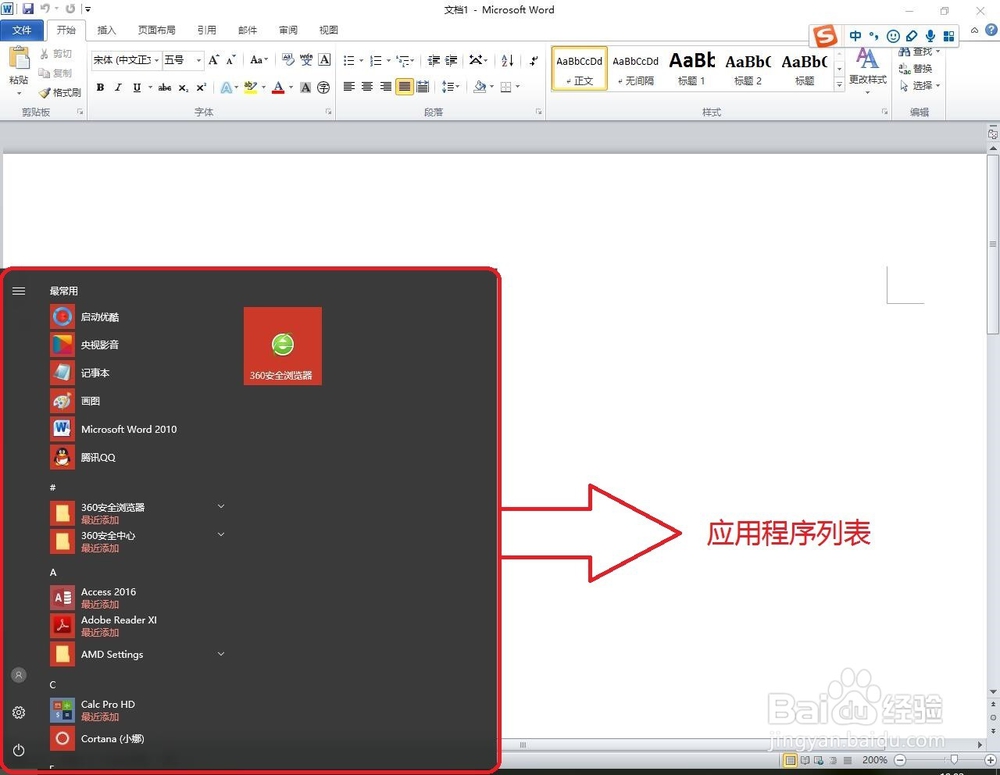Apply superscript formatting

pos(201,87)
